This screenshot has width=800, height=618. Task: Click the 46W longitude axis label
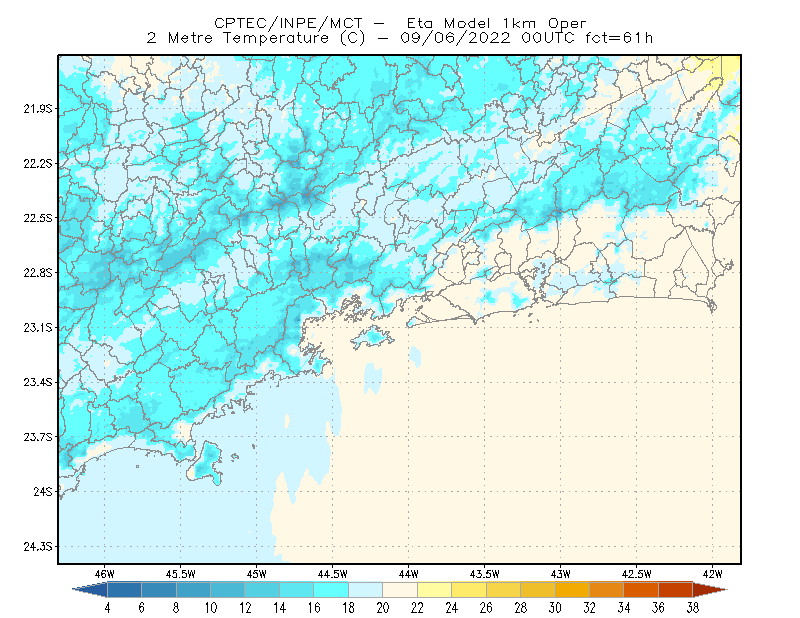(x=105, y=574)
